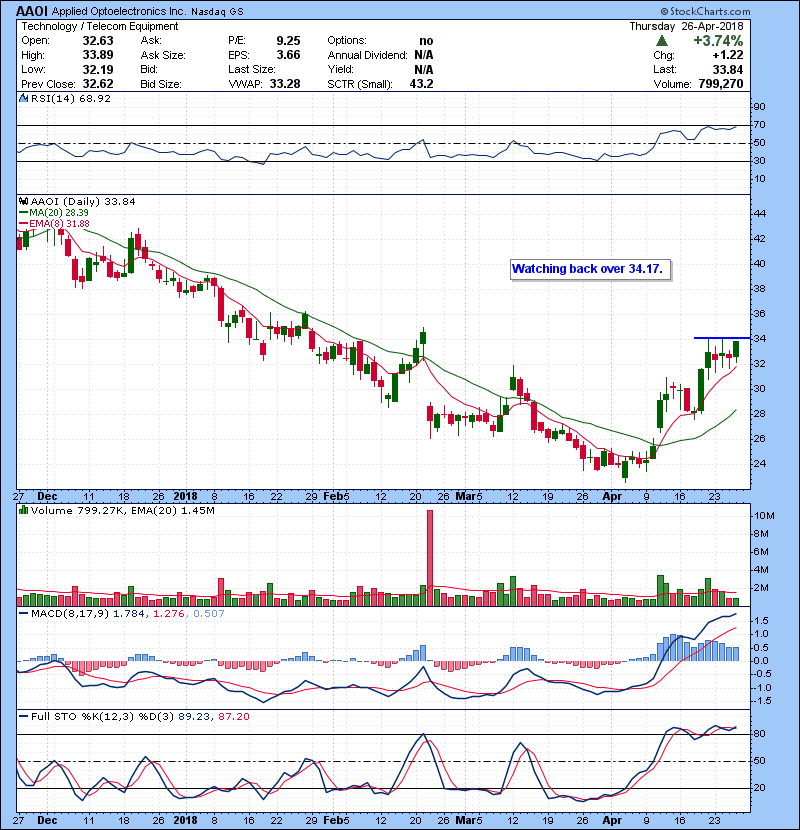Click Applied Optoelectronics Inc. company name

click(119, 11)
